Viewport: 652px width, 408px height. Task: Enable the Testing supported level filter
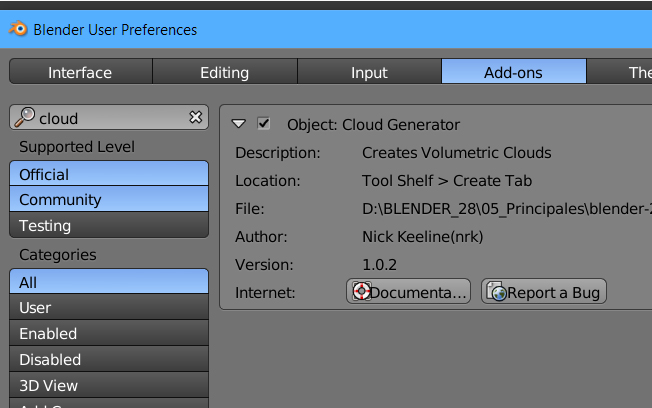click(109, 226)
